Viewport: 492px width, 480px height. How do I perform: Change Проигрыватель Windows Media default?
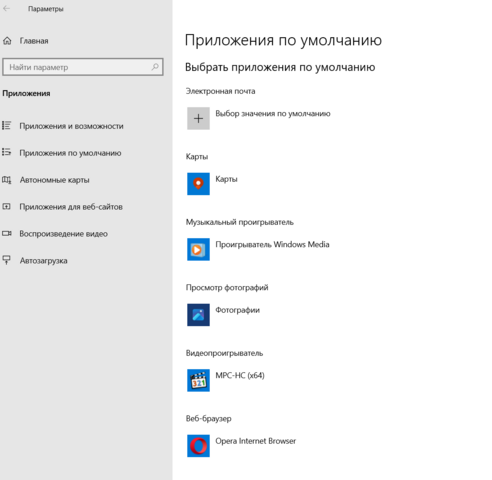coord(272,244)
